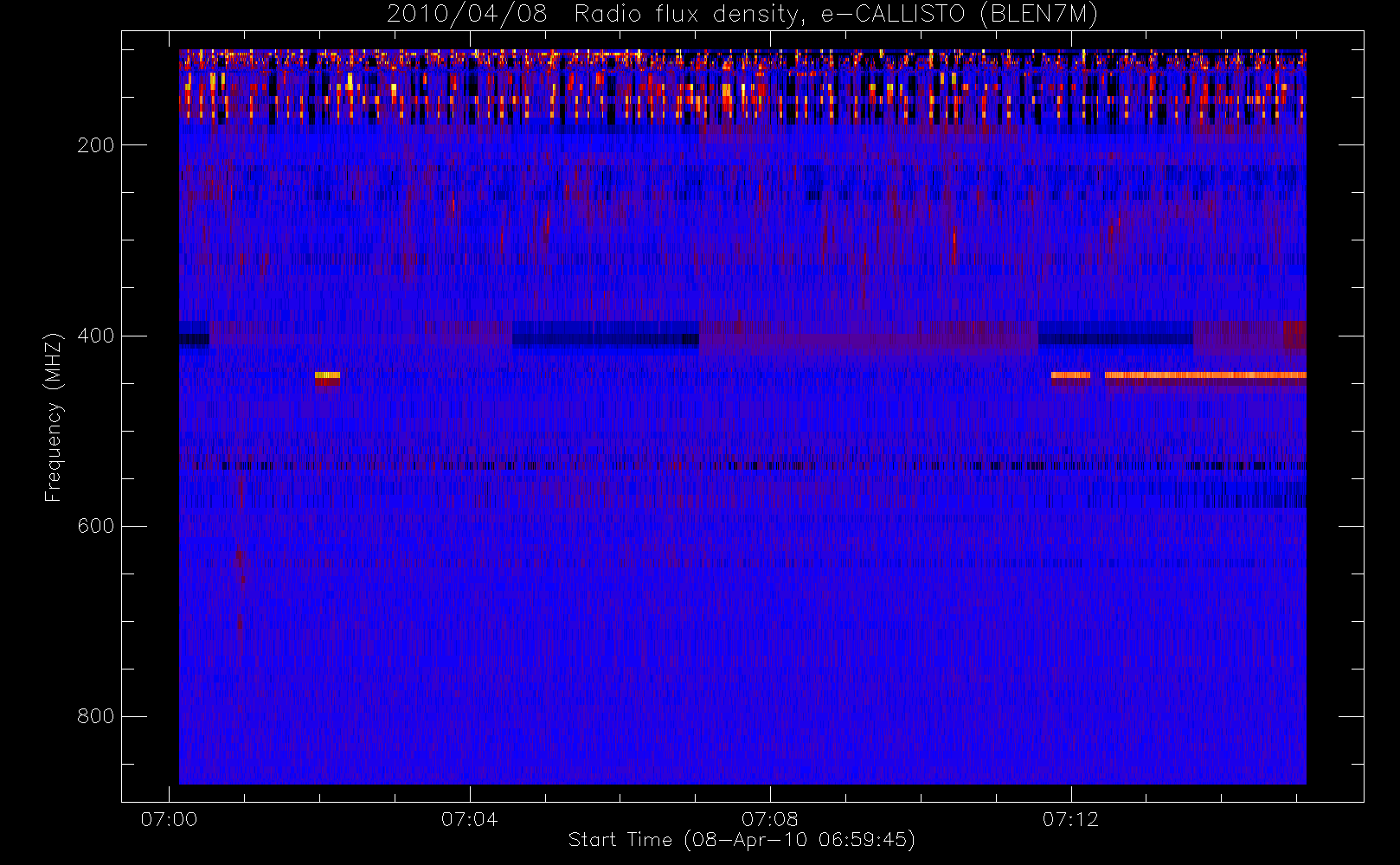Image resolution: width=1400 pixels, height=865 pixels.
Task: Click the 07:04 time tick label
Action: click(x=469, y=819)
